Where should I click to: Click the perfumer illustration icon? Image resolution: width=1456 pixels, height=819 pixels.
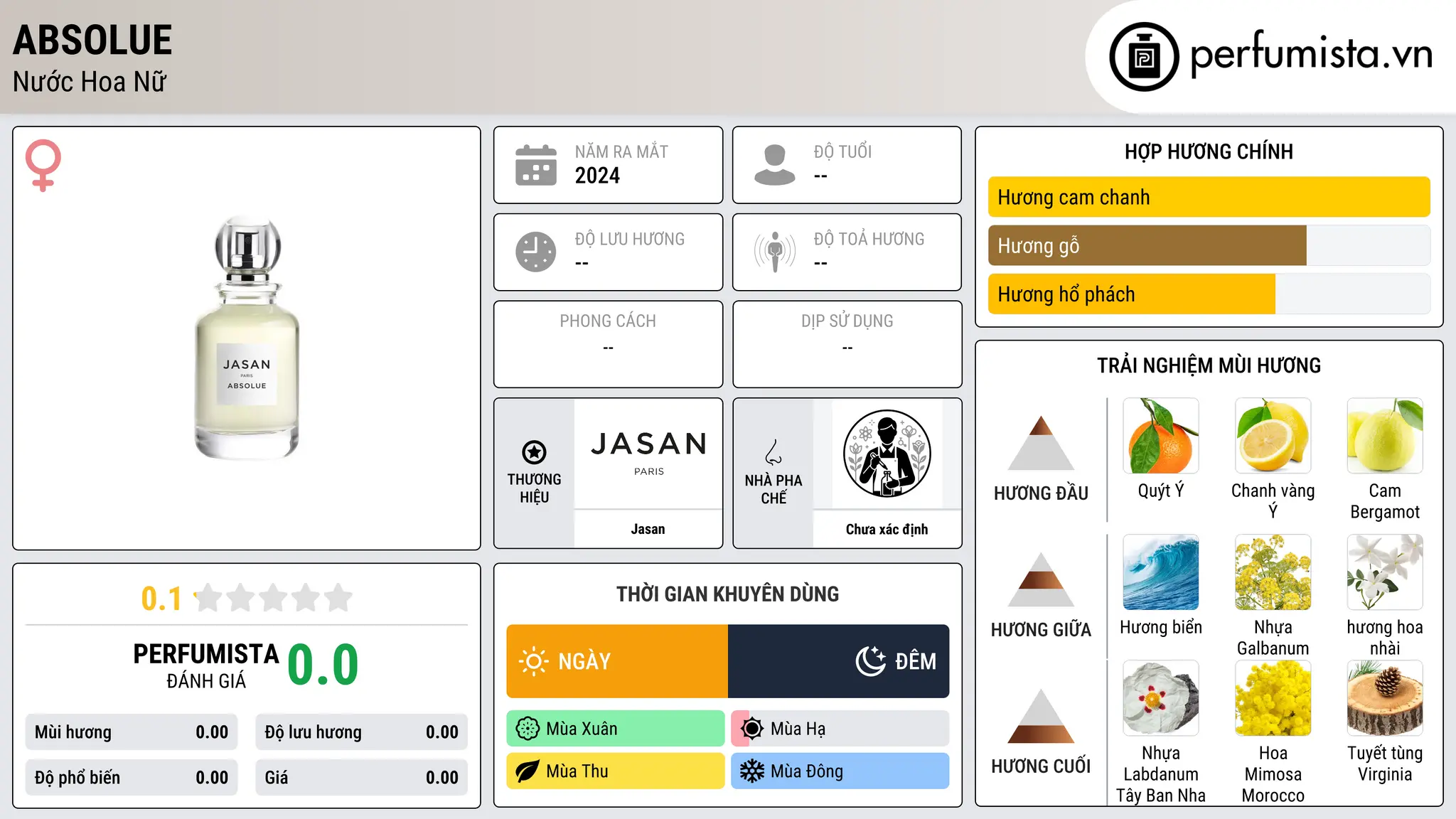tap(887, 454)
